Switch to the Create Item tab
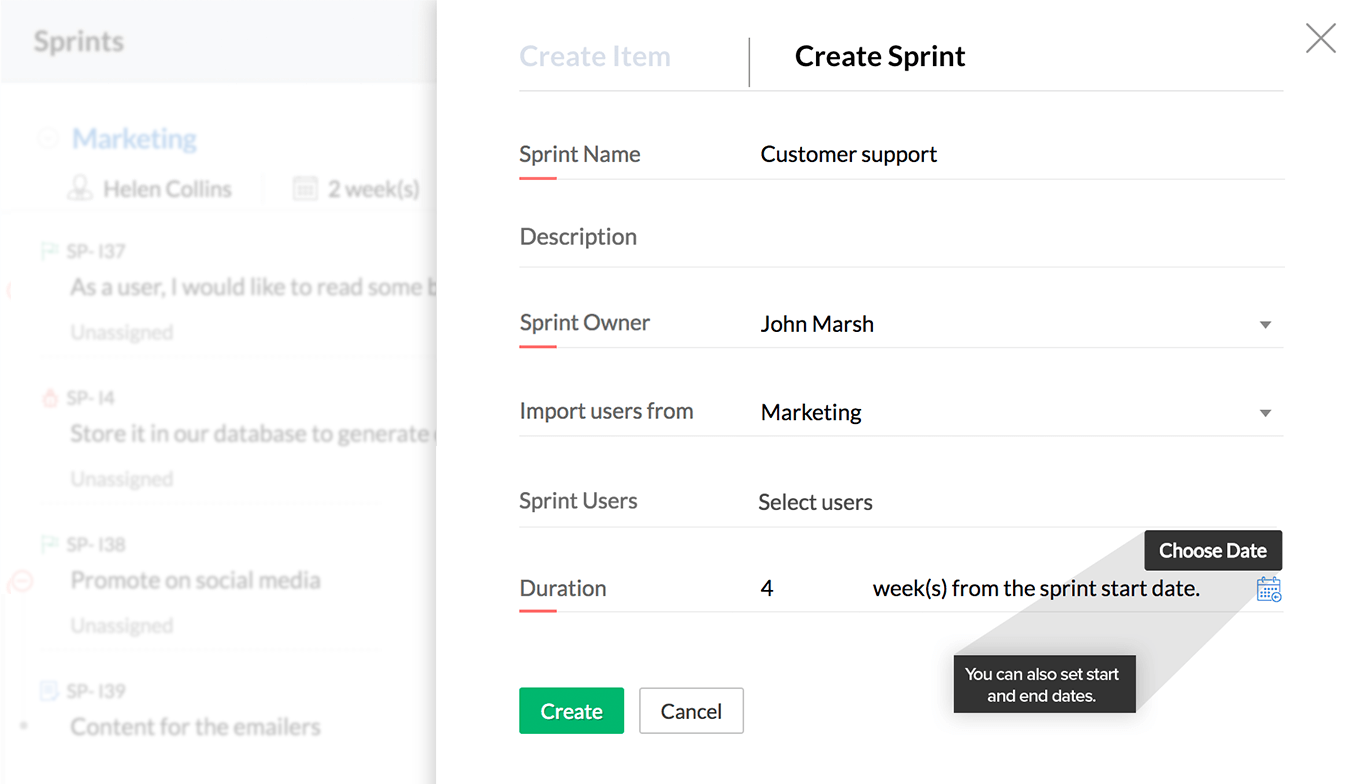 coord(595,57)
